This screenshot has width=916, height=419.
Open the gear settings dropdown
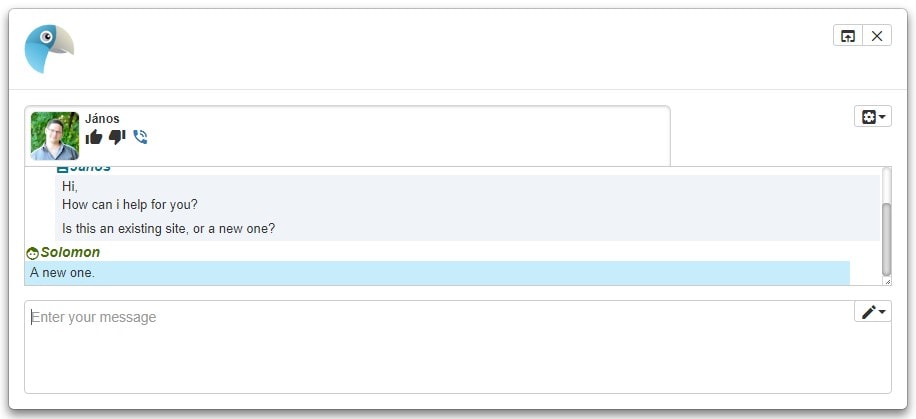pos(873,116)
